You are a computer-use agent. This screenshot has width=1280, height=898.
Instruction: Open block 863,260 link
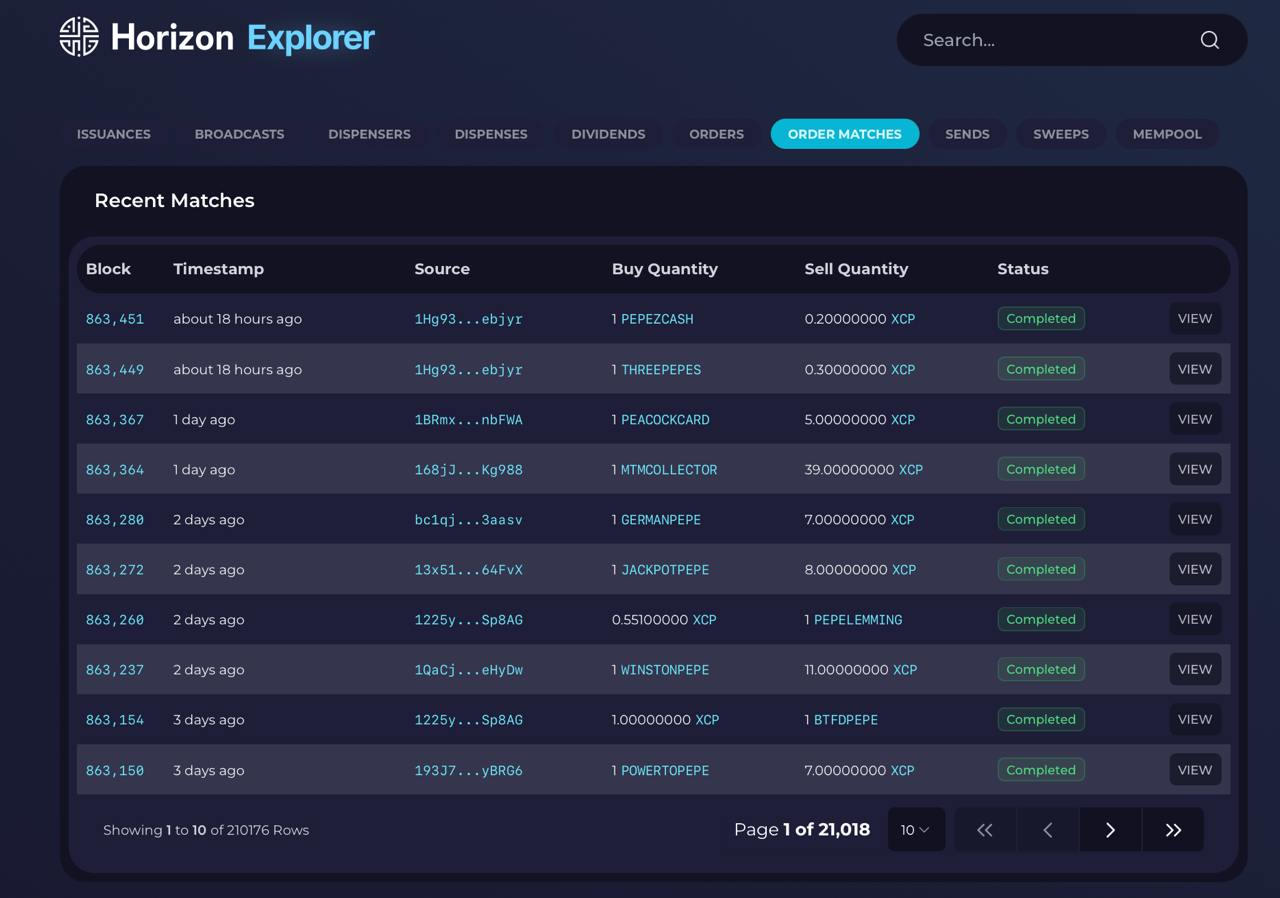point(115,619)
